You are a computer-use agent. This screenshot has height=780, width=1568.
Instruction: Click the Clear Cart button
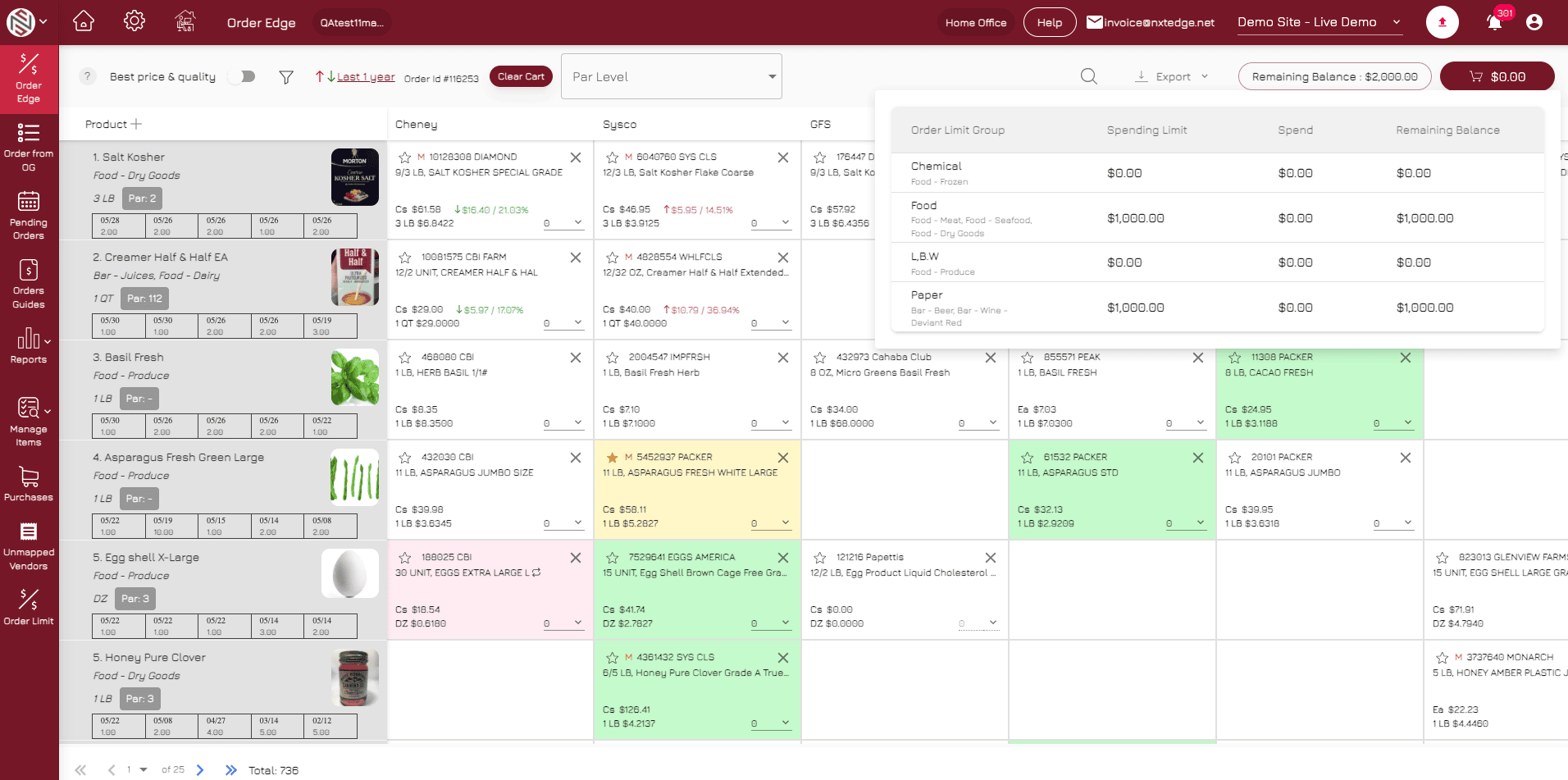pyautogui.click(x=521, y=76)
